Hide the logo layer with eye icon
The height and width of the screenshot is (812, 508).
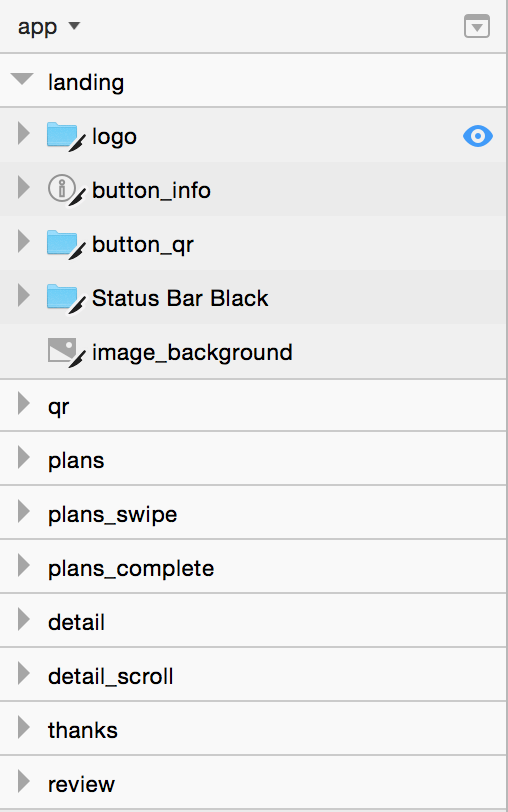click(x=477, y=136)
